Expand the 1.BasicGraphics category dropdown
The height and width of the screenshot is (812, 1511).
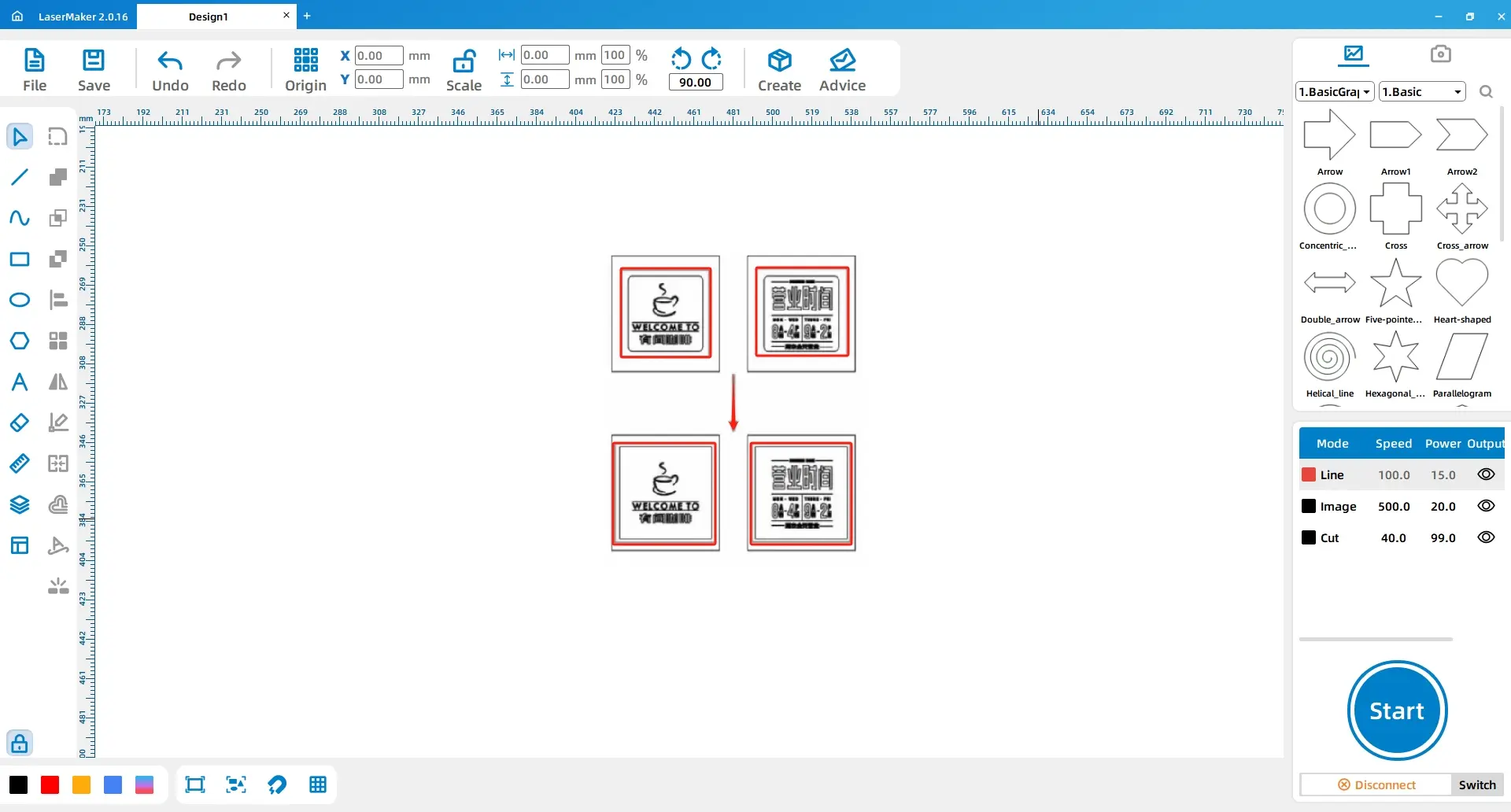point(1335,91)
